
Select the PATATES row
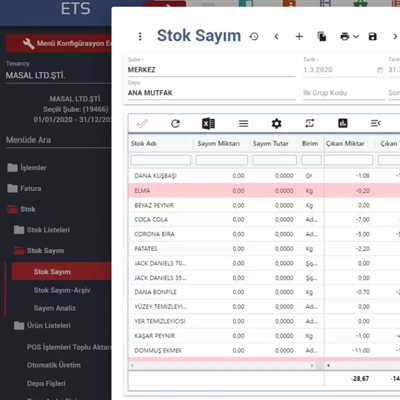tap(264, 249)
